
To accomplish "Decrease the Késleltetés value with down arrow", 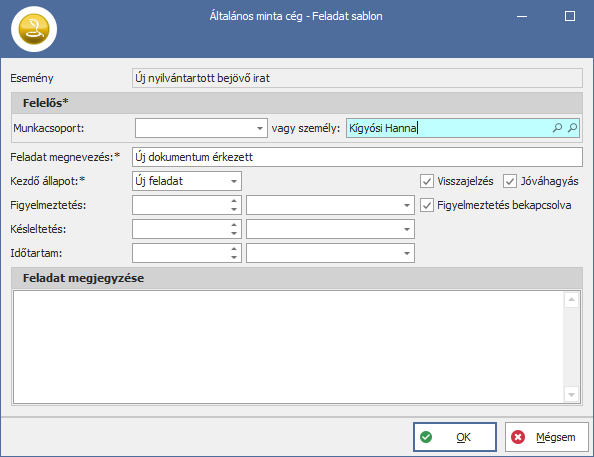I will (x=234, y=233).
